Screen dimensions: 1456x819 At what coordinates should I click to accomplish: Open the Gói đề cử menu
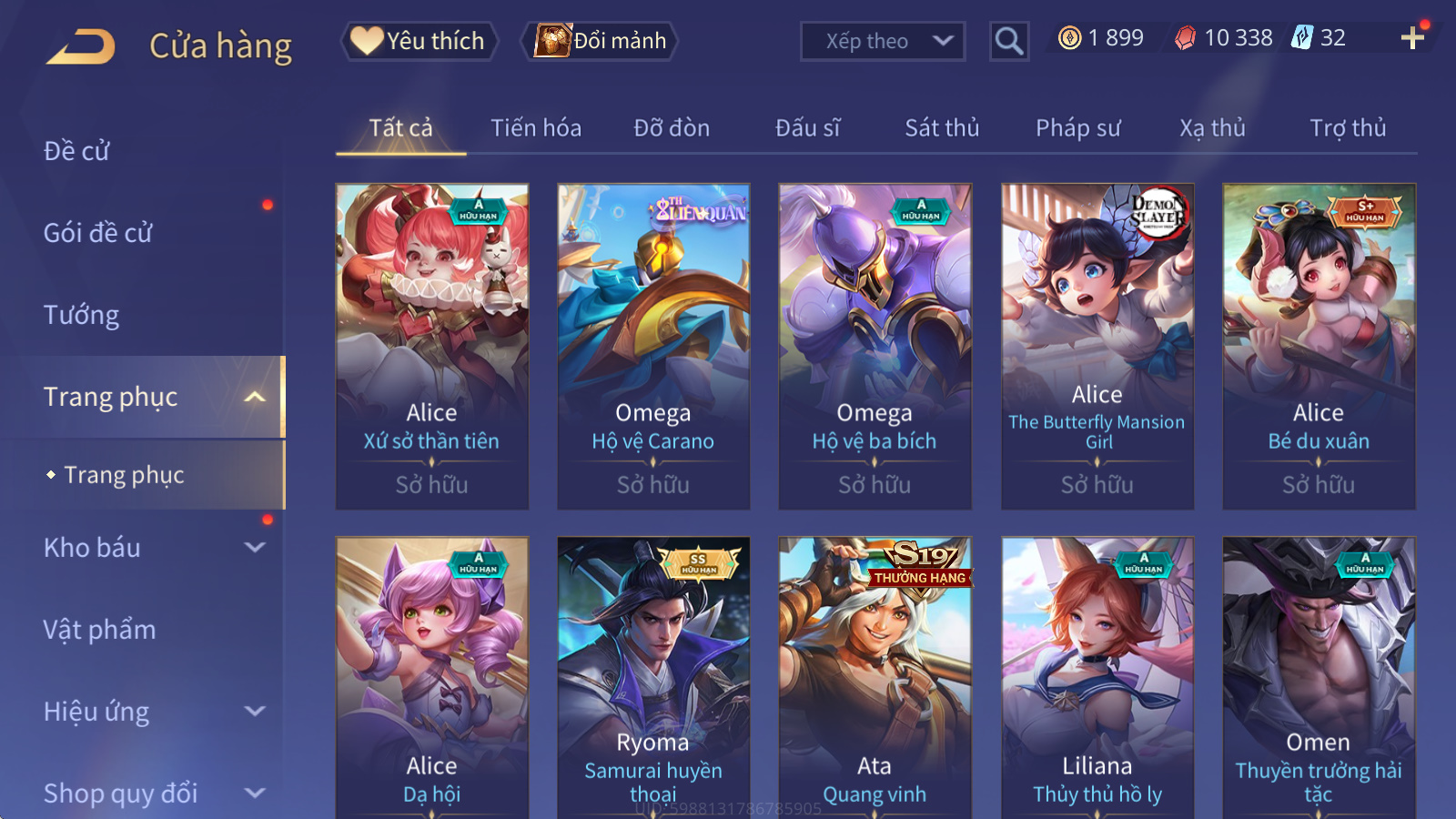point(97,233)
